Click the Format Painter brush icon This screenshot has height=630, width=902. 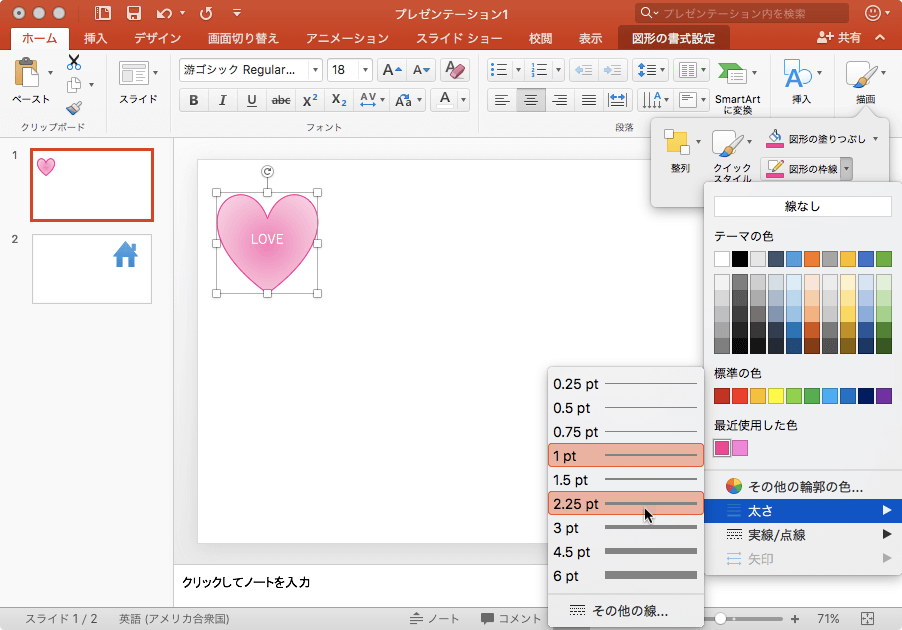[75, 107]
